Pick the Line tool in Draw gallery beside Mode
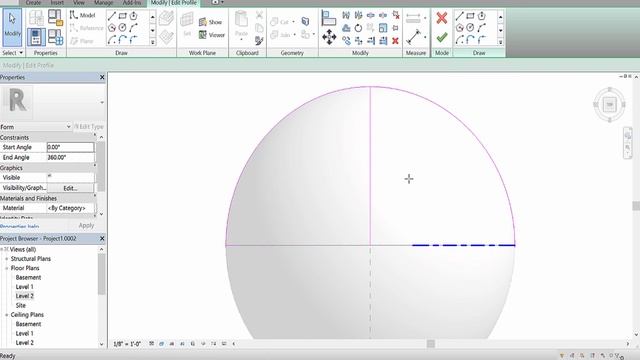Image resolution: width=640 pixels, height=360 pixels. (x=460, y=16)
